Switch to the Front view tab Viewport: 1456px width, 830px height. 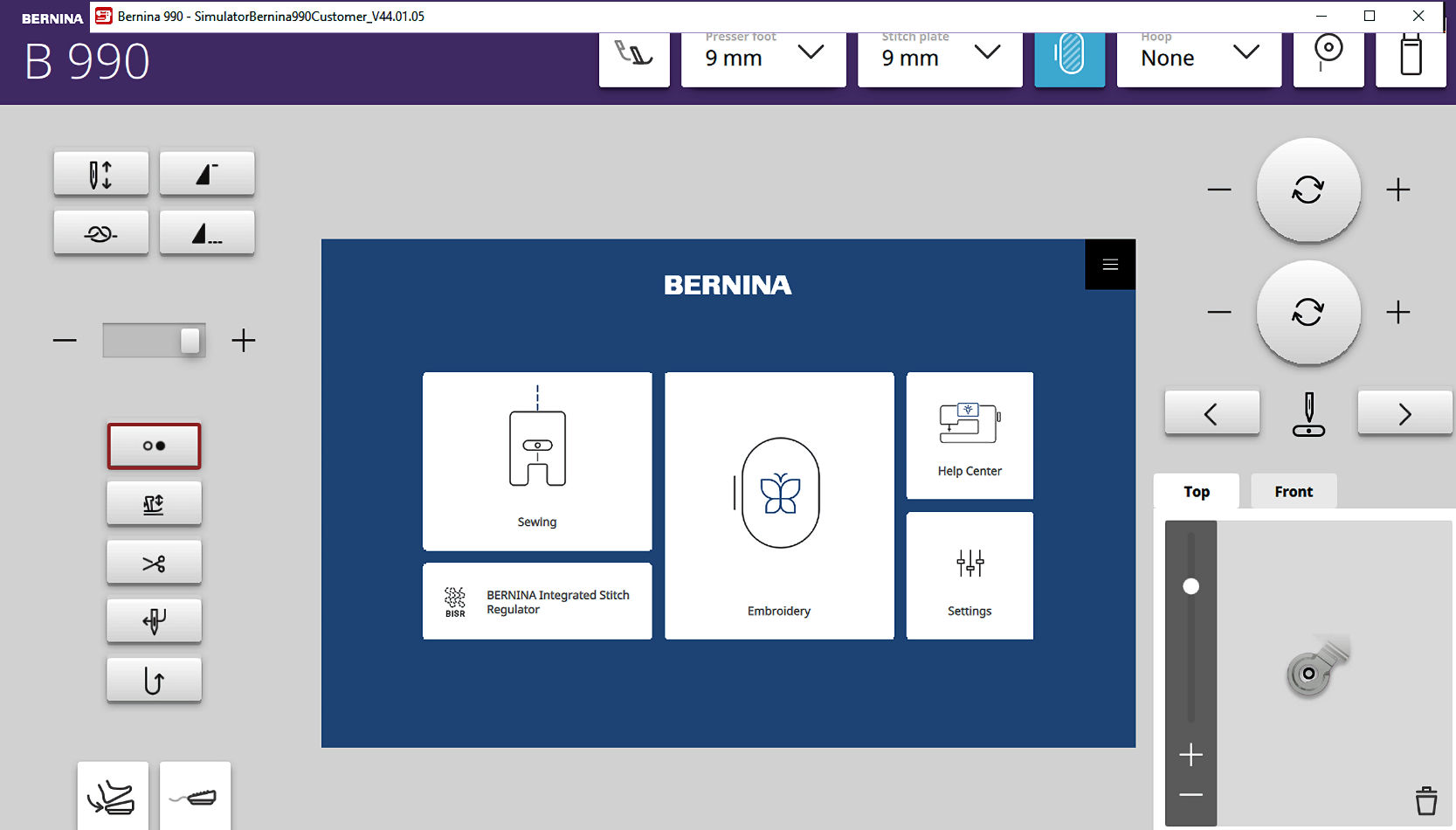[1294, 491]
